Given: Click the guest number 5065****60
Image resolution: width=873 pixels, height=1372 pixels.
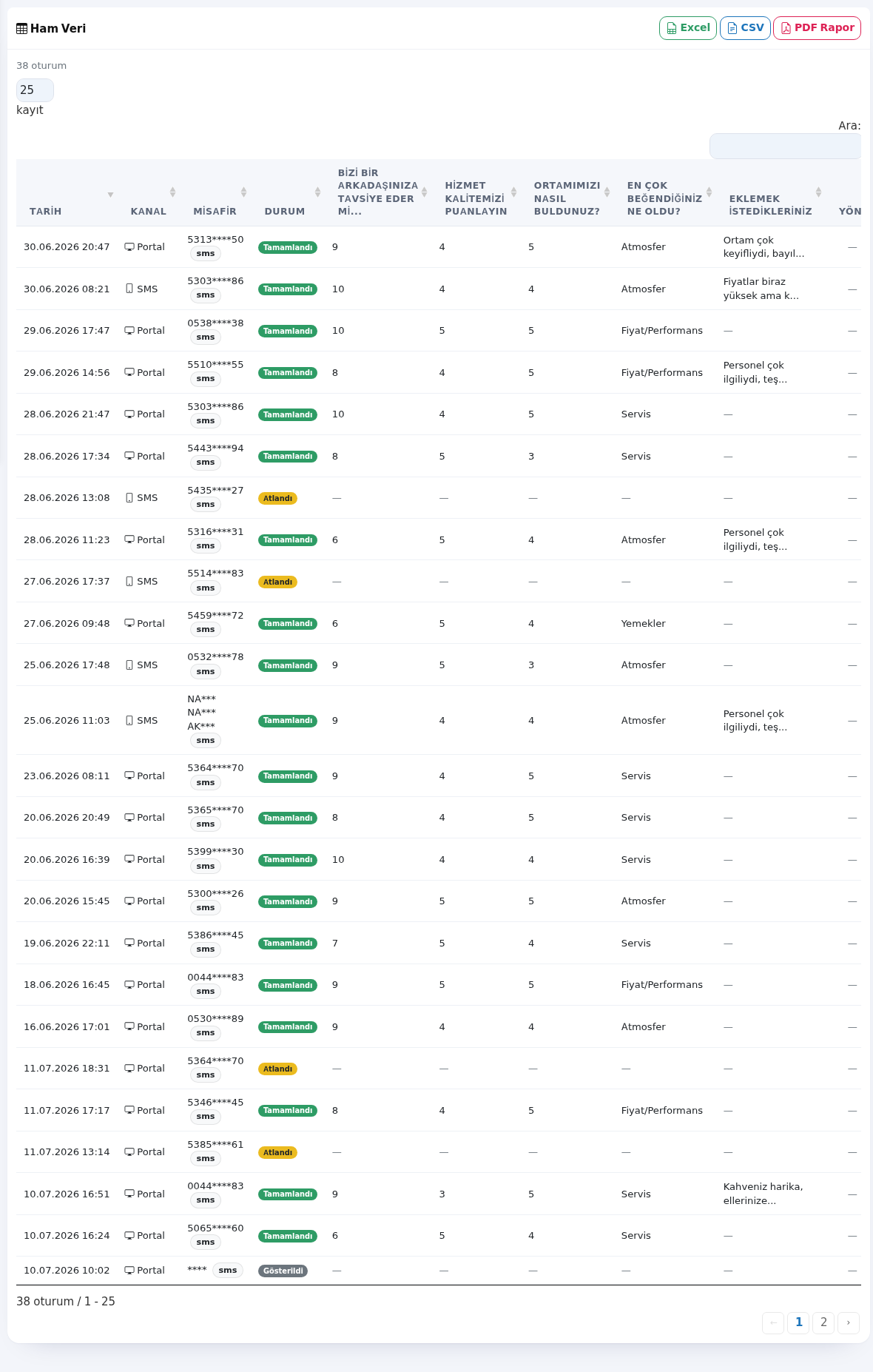Looking at the screenshot, I should pyautogui.click(x=215, y=1228).
